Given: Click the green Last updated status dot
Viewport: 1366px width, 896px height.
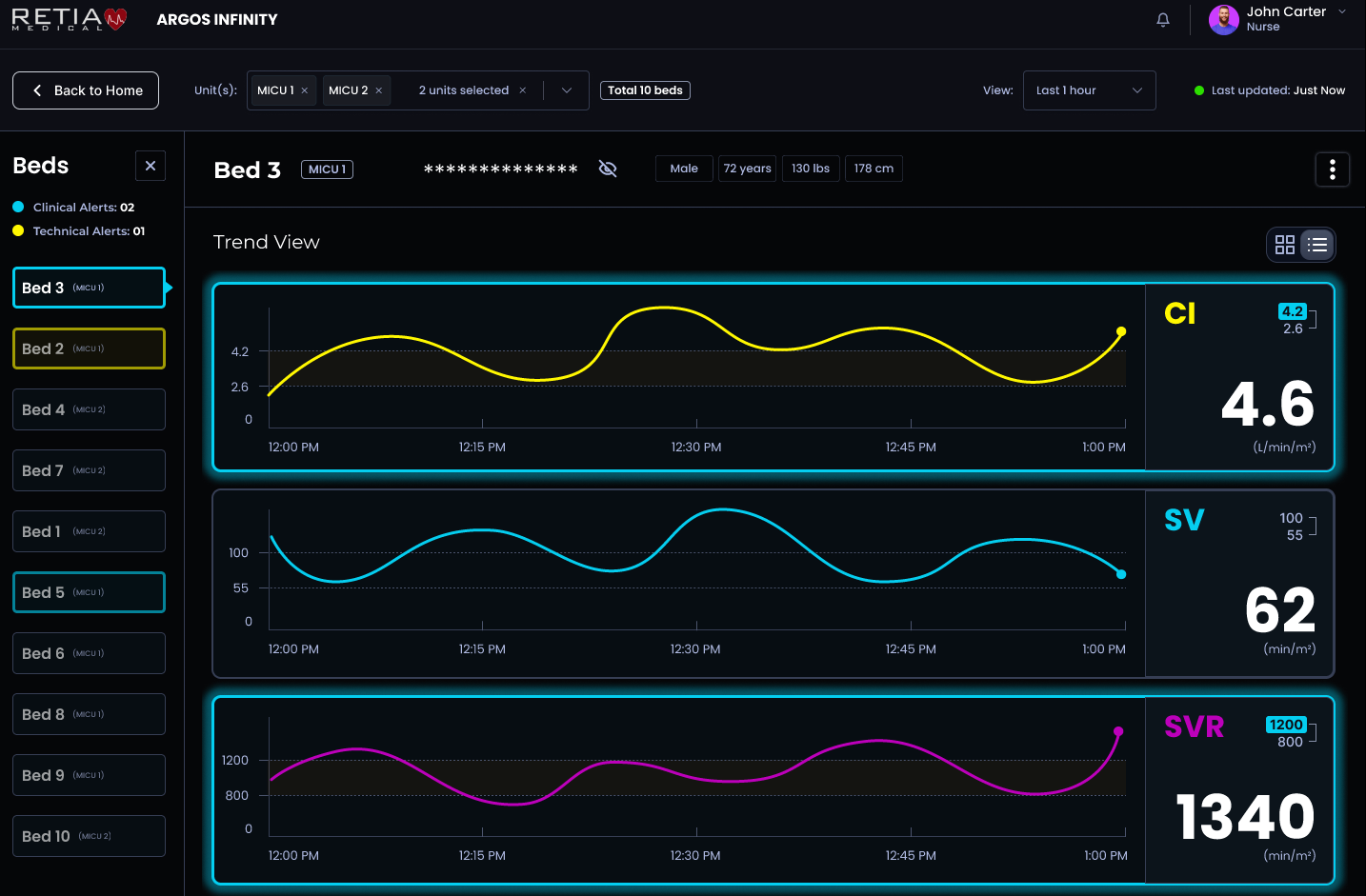Looking at the screenshot, I should pyautogui.click(x=1197, y=90).
